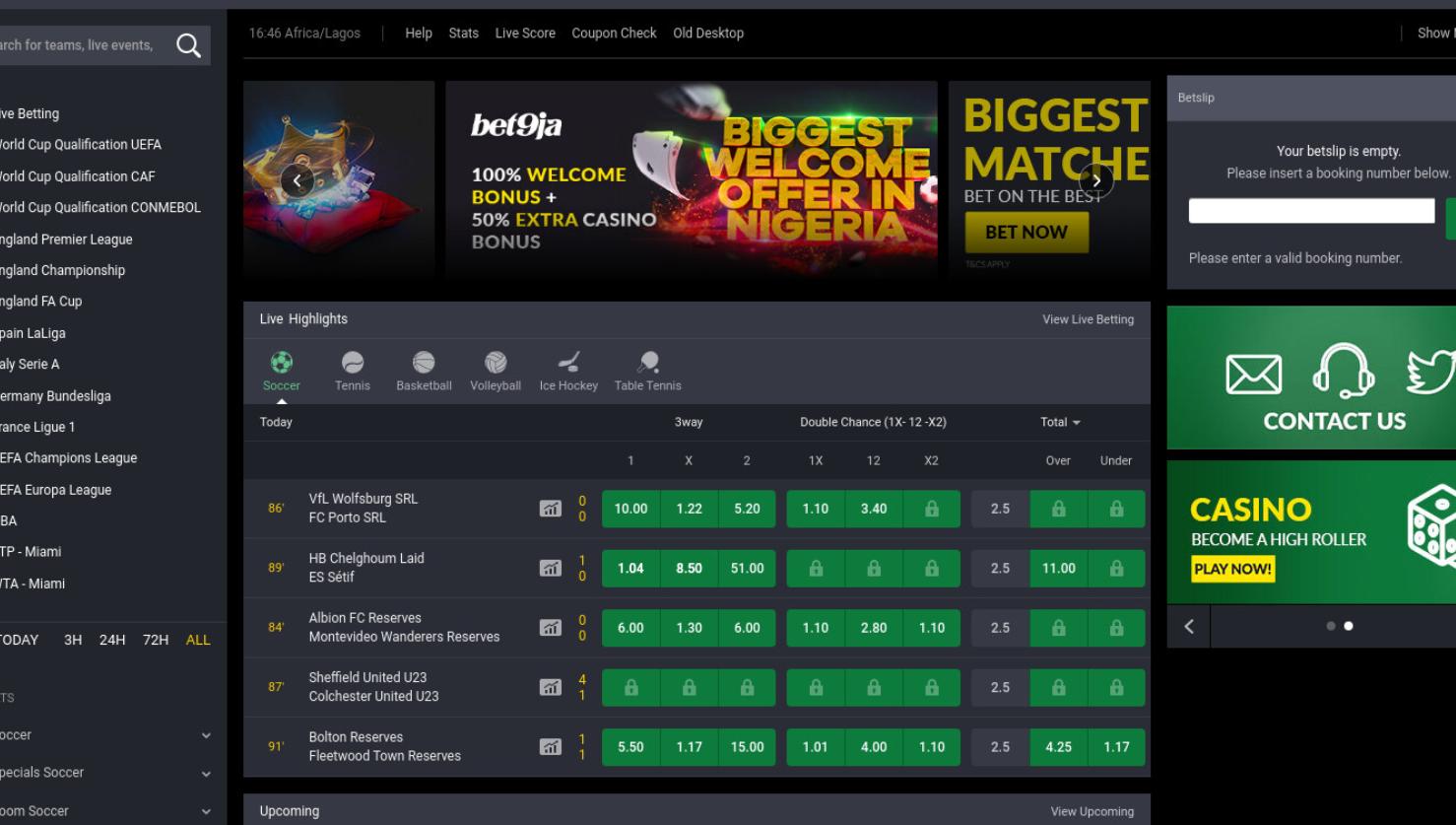Click locked home win odds for Sheffield United U23
Viewport: 1456px width, 825px height.
point(630,687)
